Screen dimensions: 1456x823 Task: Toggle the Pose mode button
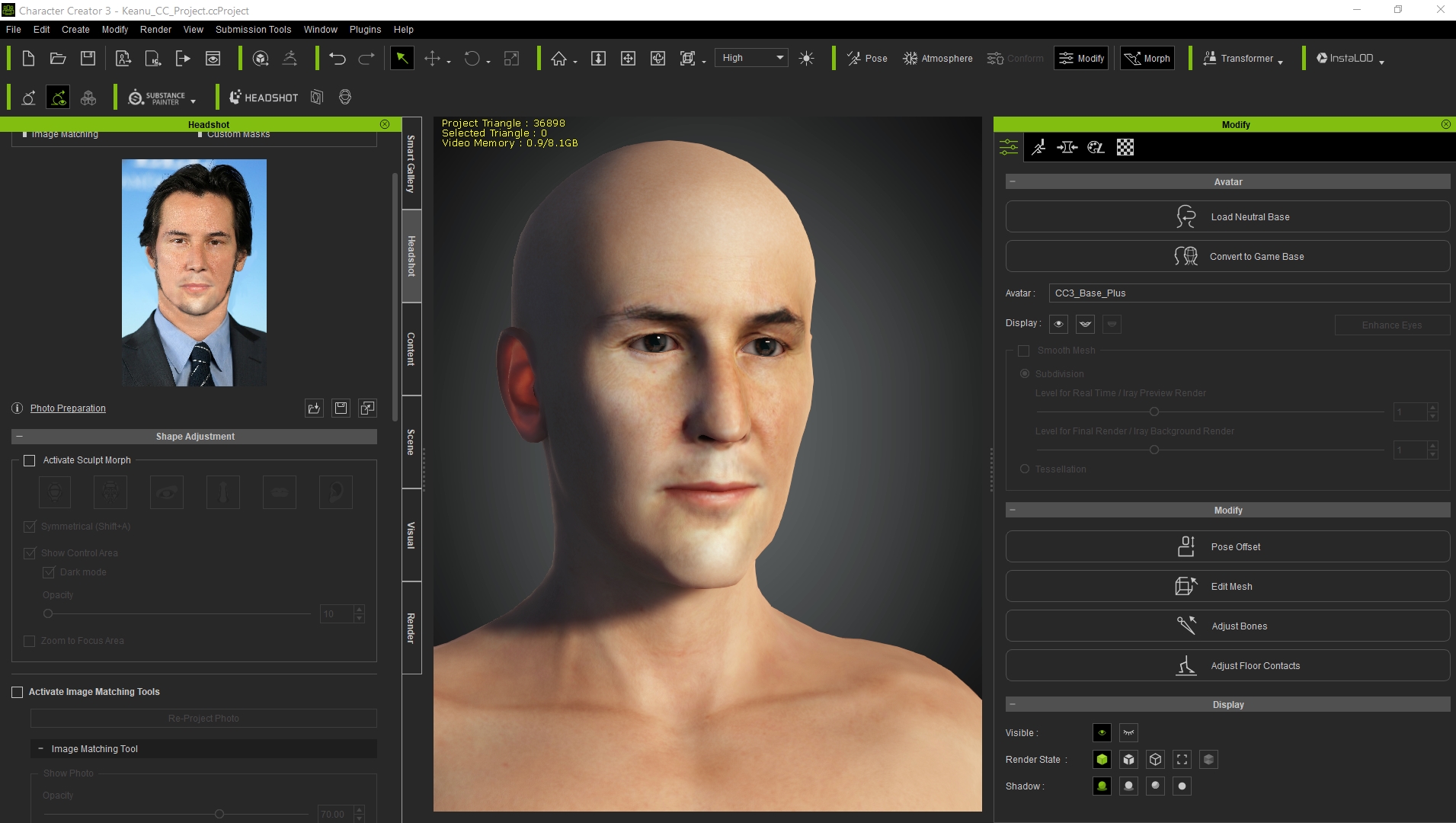coord(867,59)
